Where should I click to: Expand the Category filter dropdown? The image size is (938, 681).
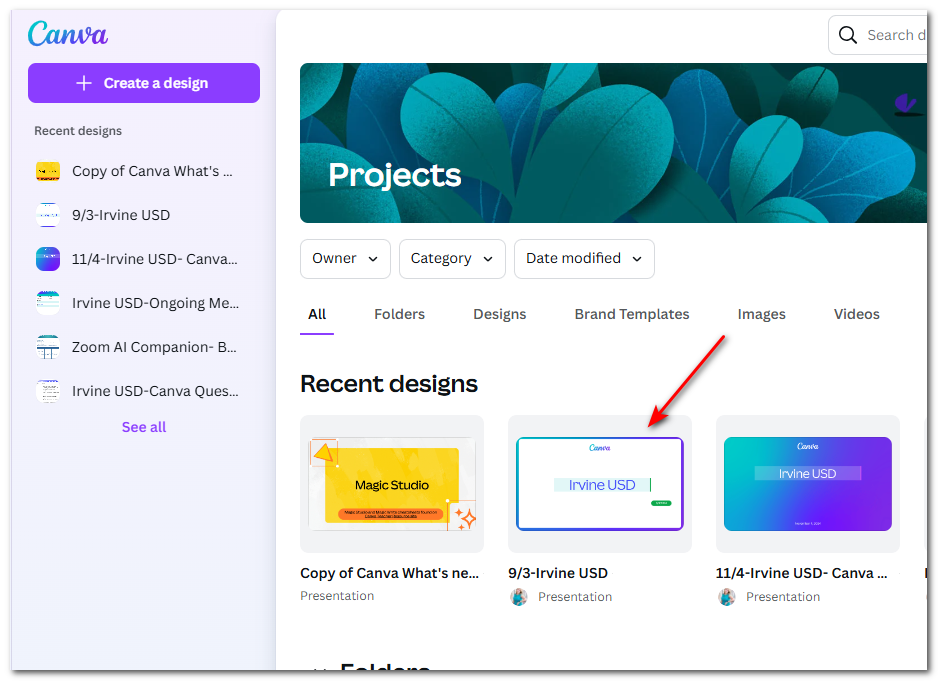pyautogui.click(x=452, y=259)
